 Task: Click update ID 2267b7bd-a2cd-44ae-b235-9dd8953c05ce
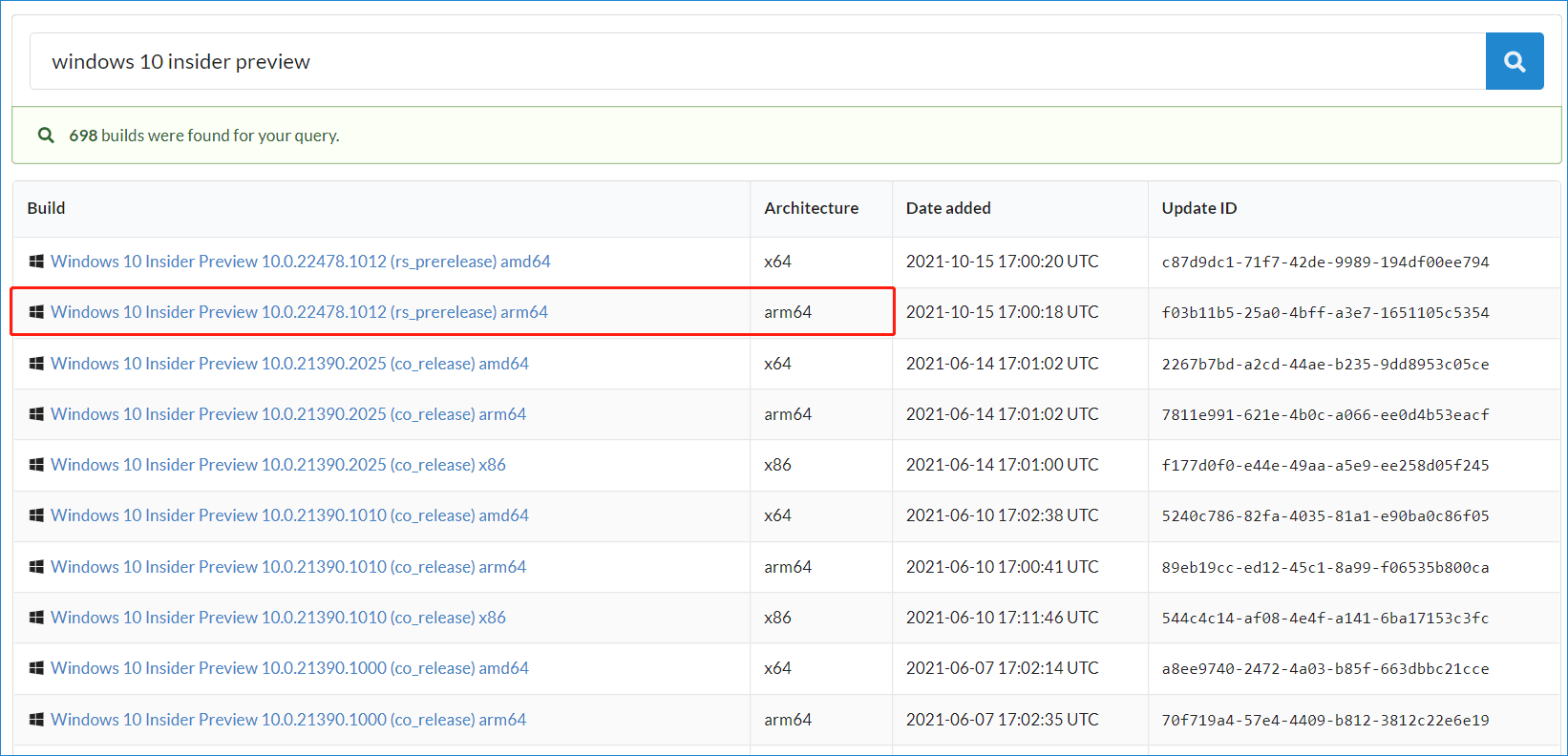click(x=1325, y=364)
